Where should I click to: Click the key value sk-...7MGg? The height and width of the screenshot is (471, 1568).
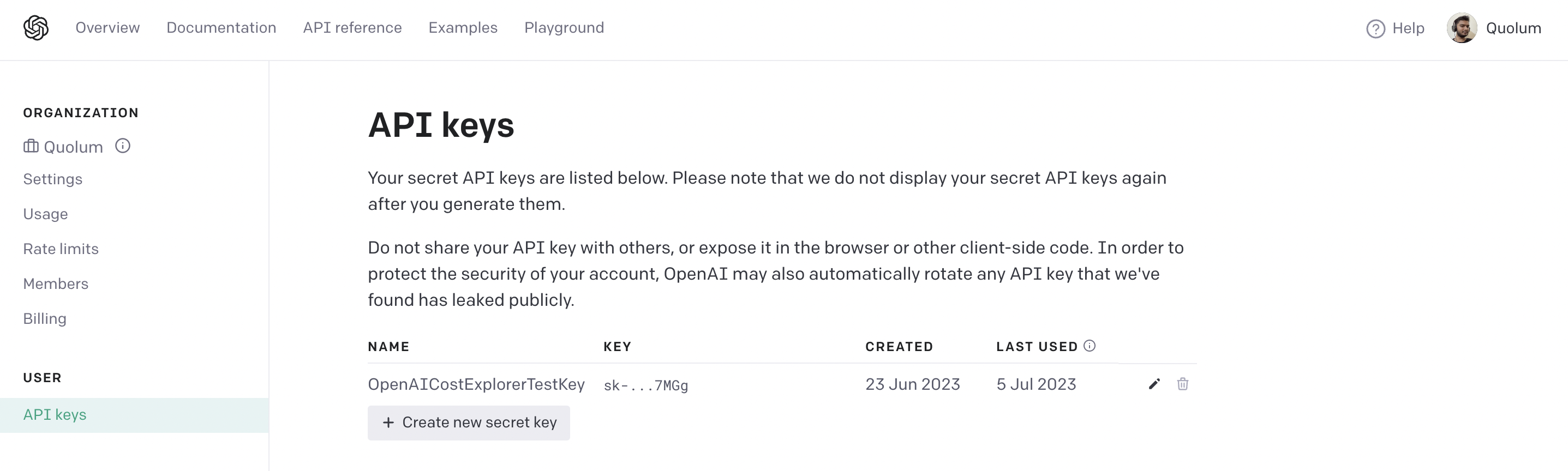646,386
